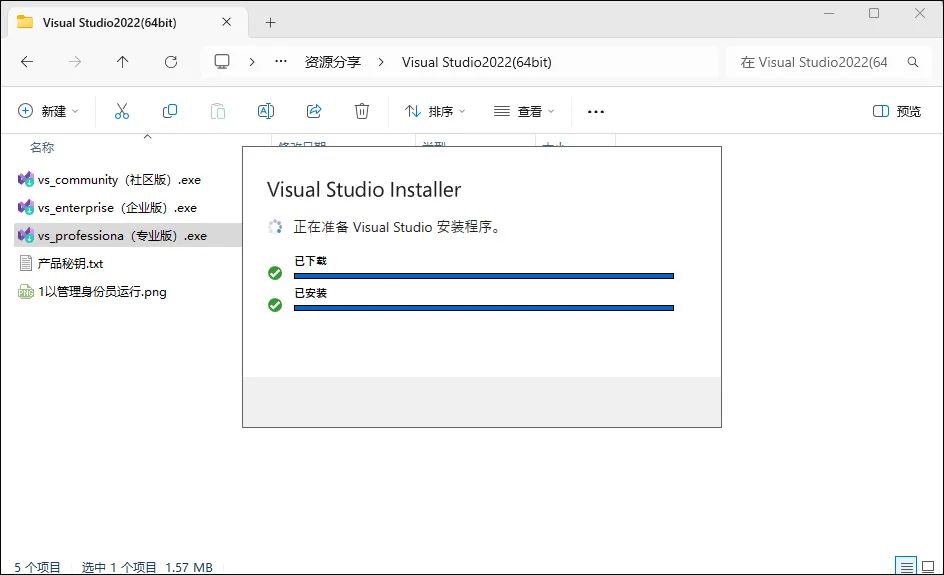The image size is (944, 575).
Task: Minimize the Explorer window
Action: 829,13
